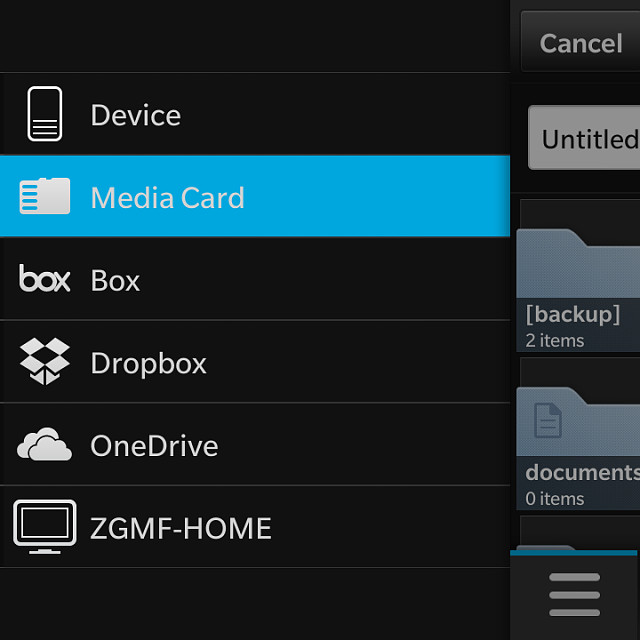Tap the Box logo icon

point(44,278)
